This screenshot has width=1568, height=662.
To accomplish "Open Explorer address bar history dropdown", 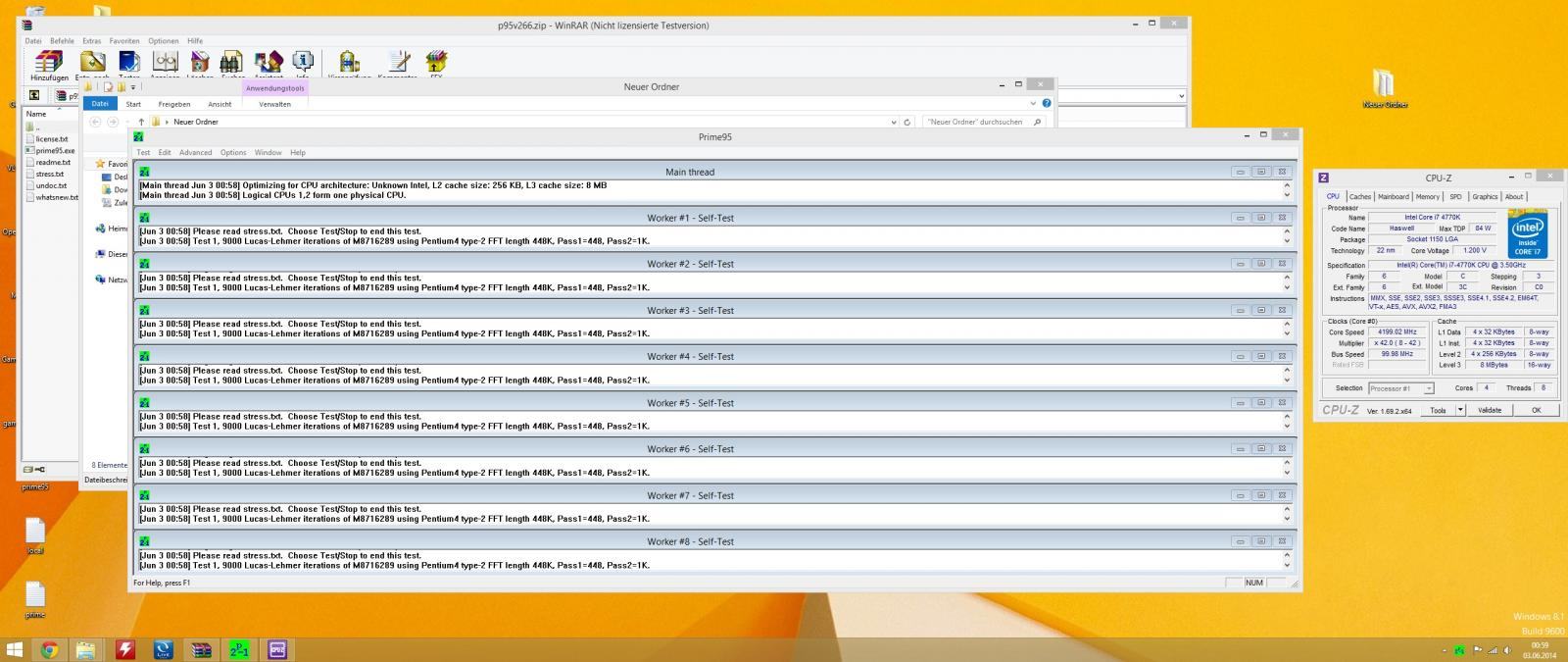I will coord(893,122).
